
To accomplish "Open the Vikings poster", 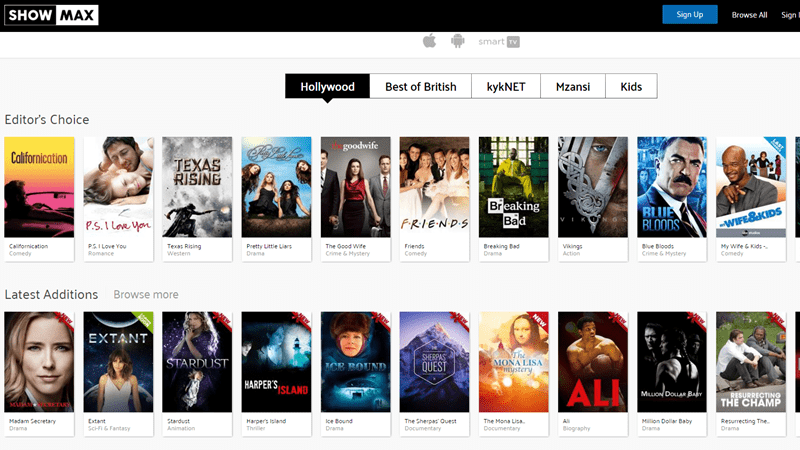I will [x=593, y=187].
